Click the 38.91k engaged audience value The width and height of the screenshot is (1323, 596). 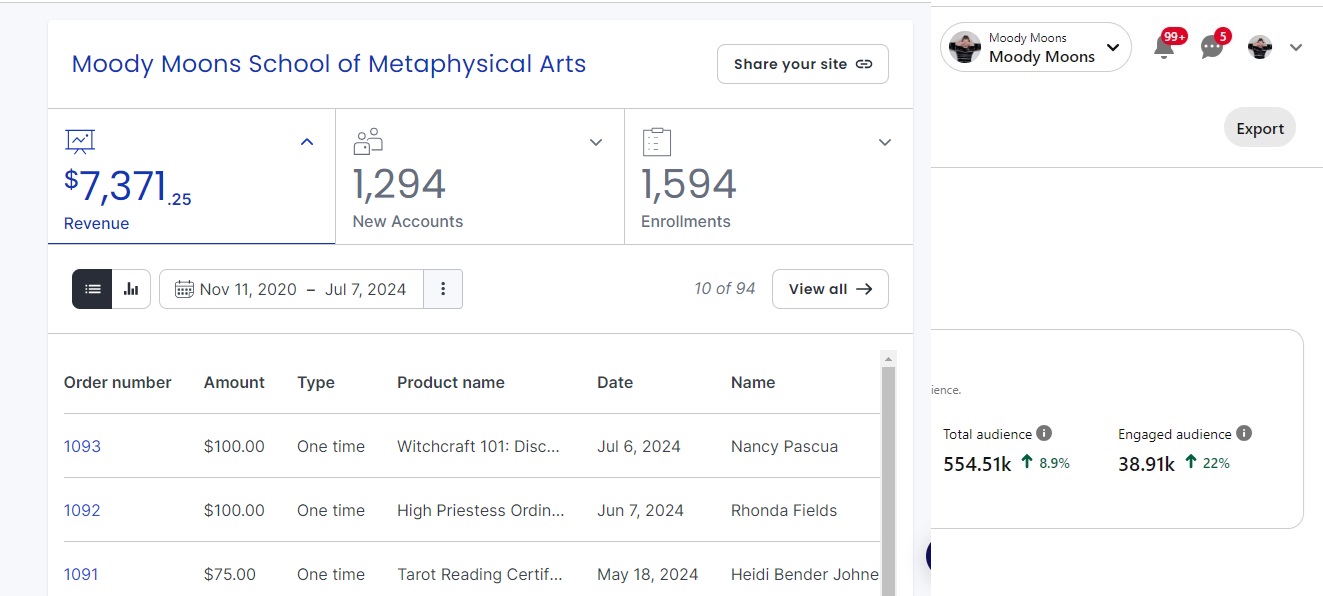click(1146, 464)
